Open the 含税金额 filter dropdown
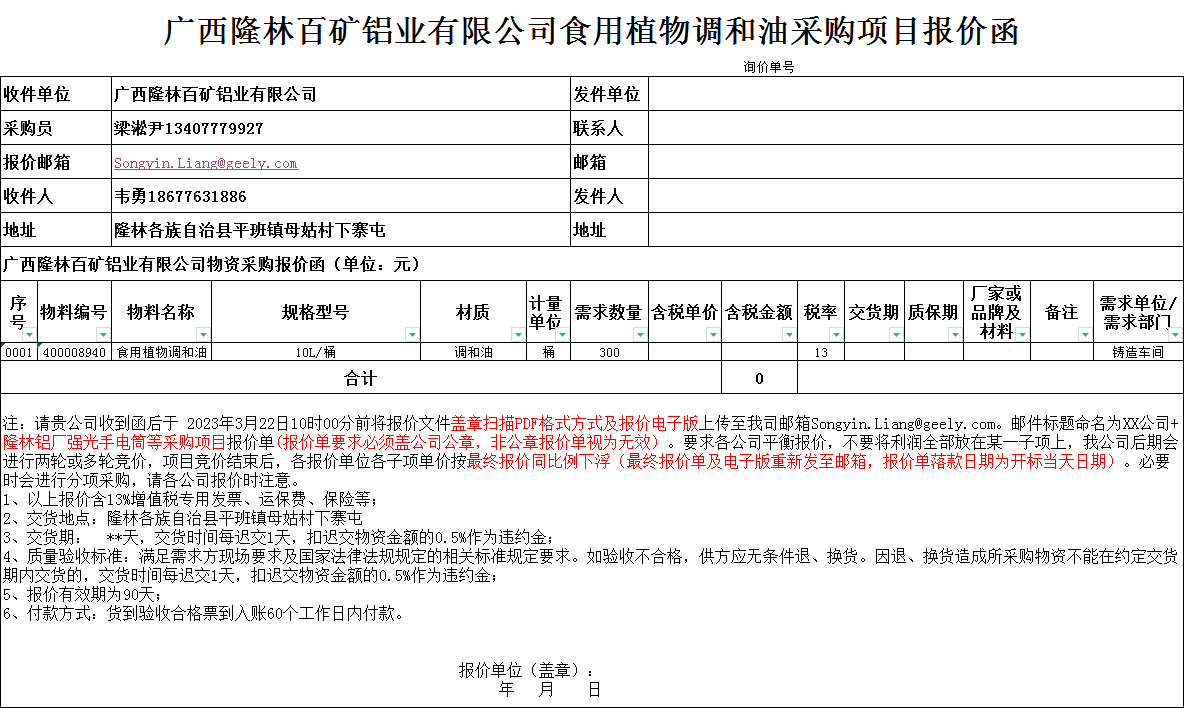 click(788, 334)
